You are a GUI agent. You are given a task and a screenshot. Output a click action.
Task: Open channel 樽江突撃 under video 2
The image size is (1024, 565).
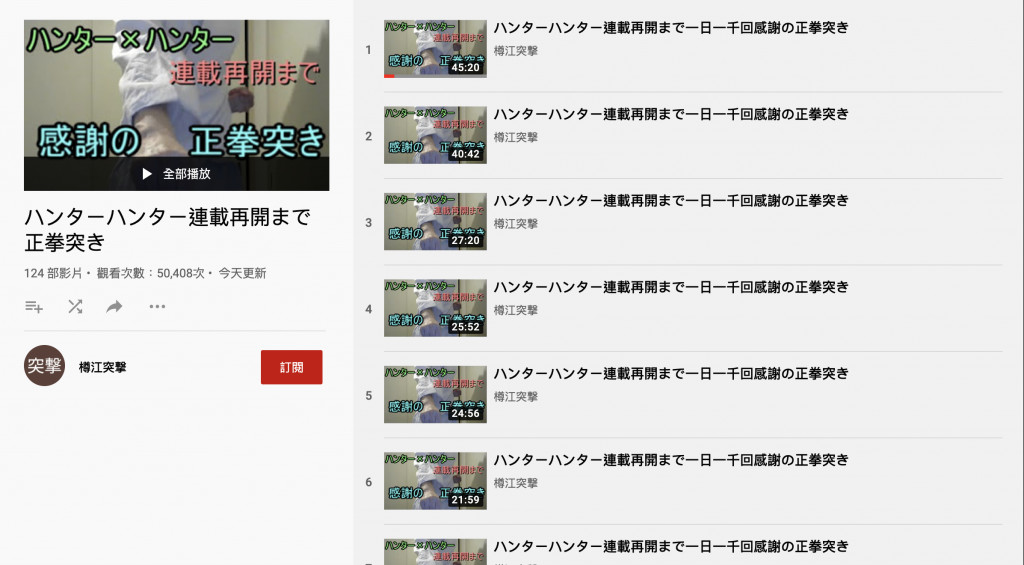click(x=516, y=137)
